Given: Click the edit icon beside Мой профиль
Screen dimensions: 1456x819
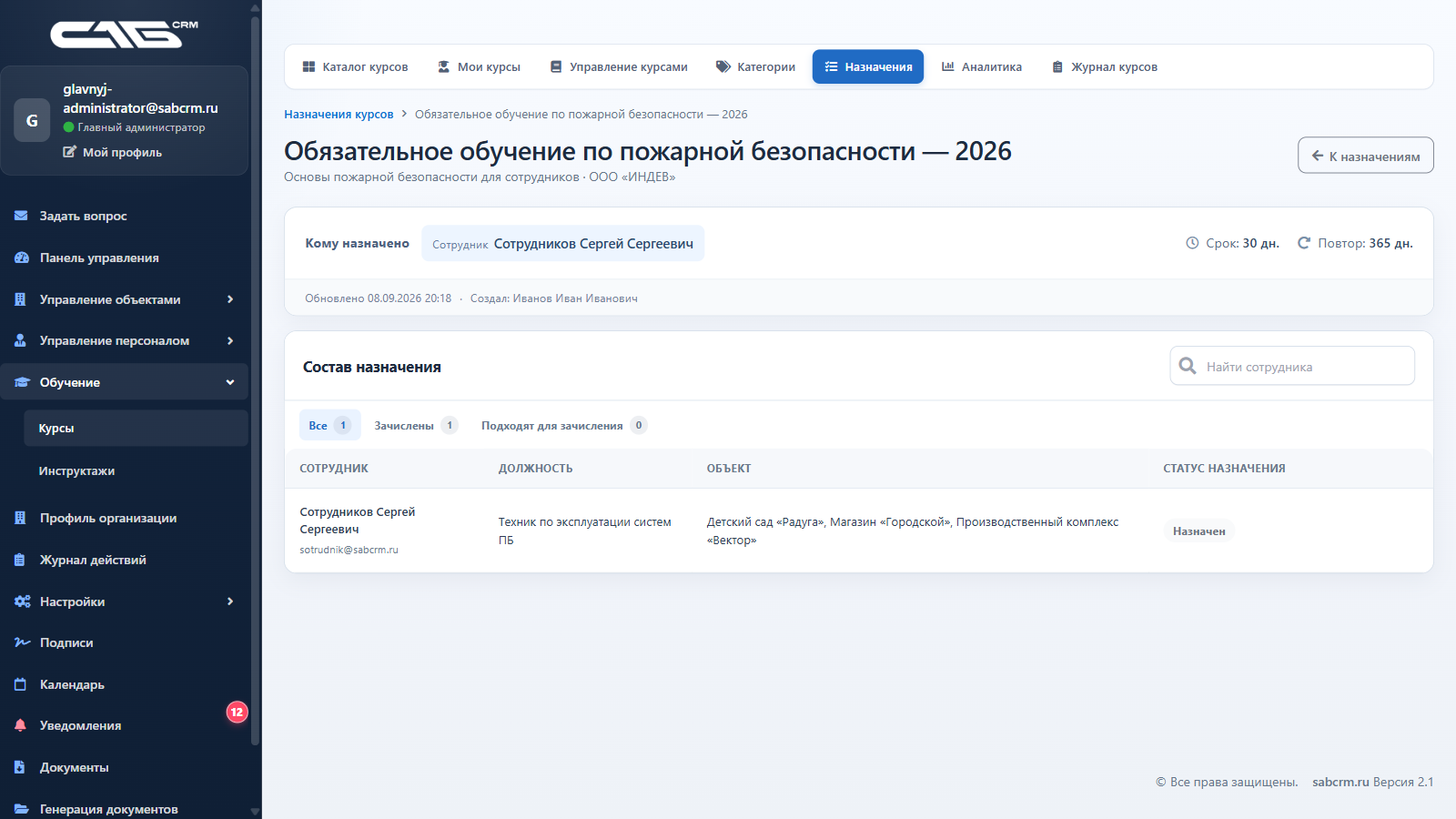Looking at the screenshot, I should pyautogui.click(x=69, y=152).
